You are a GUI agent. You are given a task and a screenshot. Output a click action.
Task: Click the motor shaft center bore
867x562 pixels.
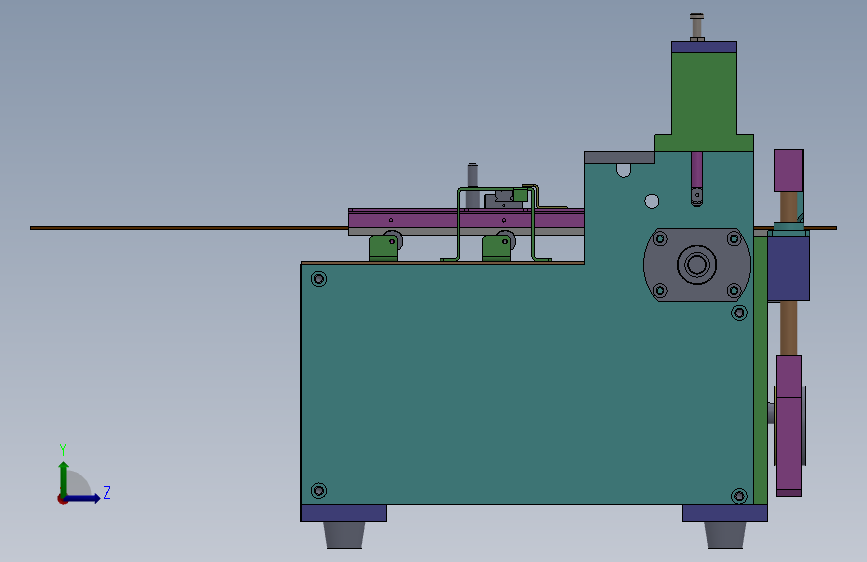tap(697, 264)
